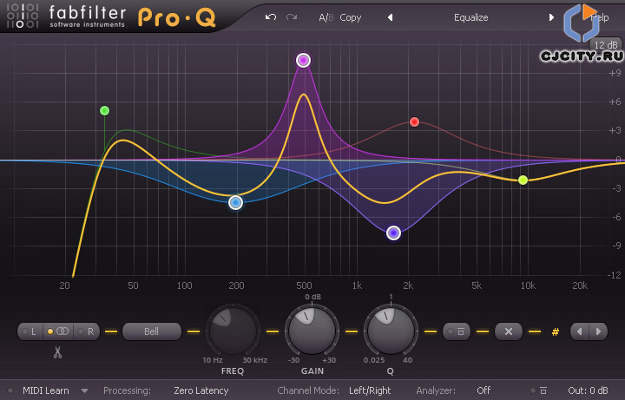Click the 200 frequency axis label
625x400 pixels.
pyautogui.click(x=236, y=286)
